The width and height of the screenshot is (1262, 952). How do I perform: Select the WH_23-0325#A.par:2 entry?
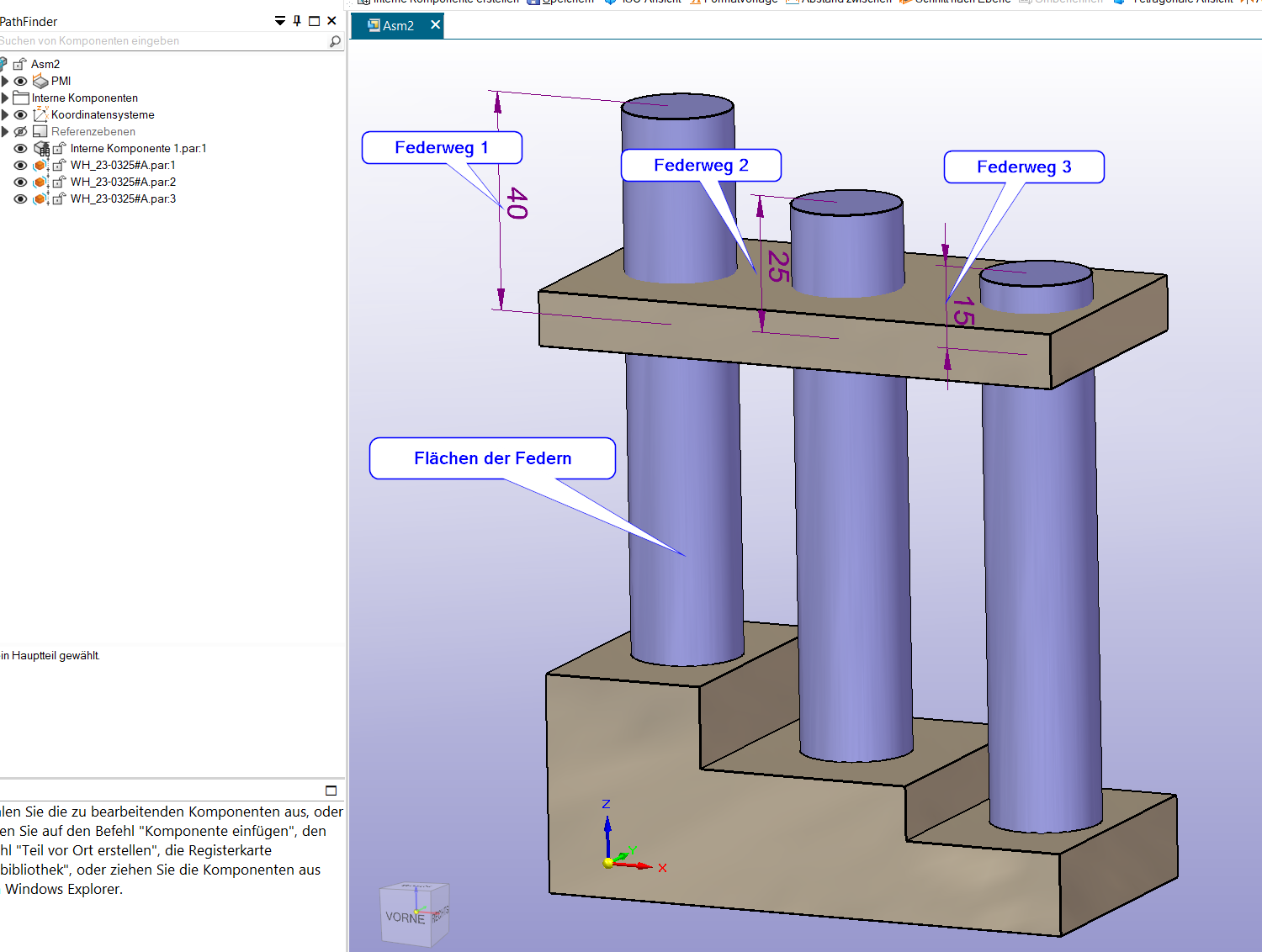coord(123,182)
